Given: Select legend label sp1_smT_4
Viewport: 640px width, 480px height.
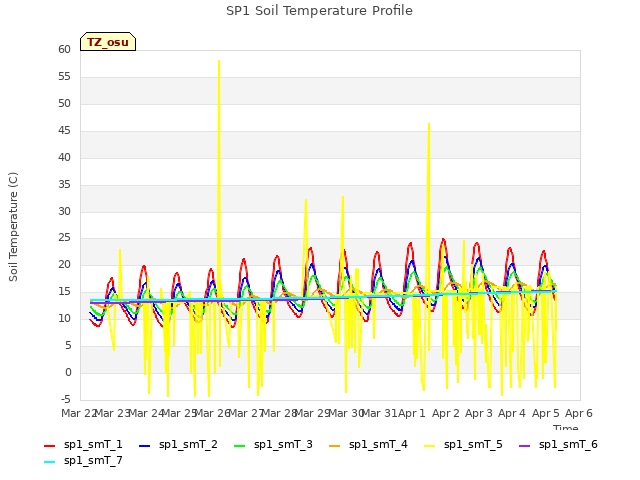Looking at the screenshot, I should (x=378, y=444).
